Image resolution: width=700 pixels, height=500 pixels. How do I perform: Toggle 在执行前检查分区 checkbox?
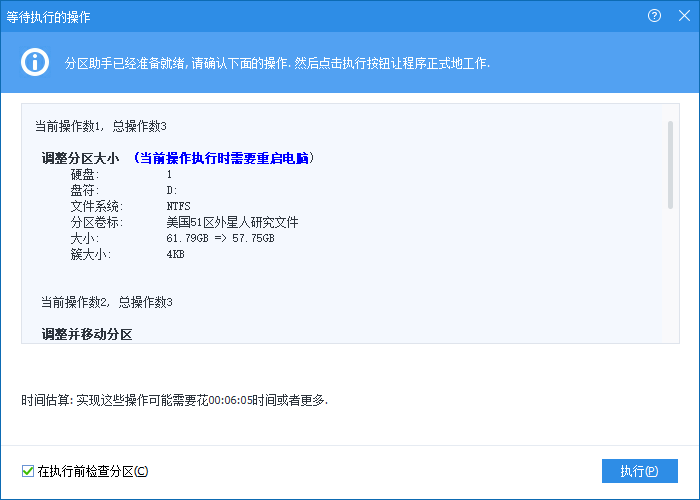28,471
